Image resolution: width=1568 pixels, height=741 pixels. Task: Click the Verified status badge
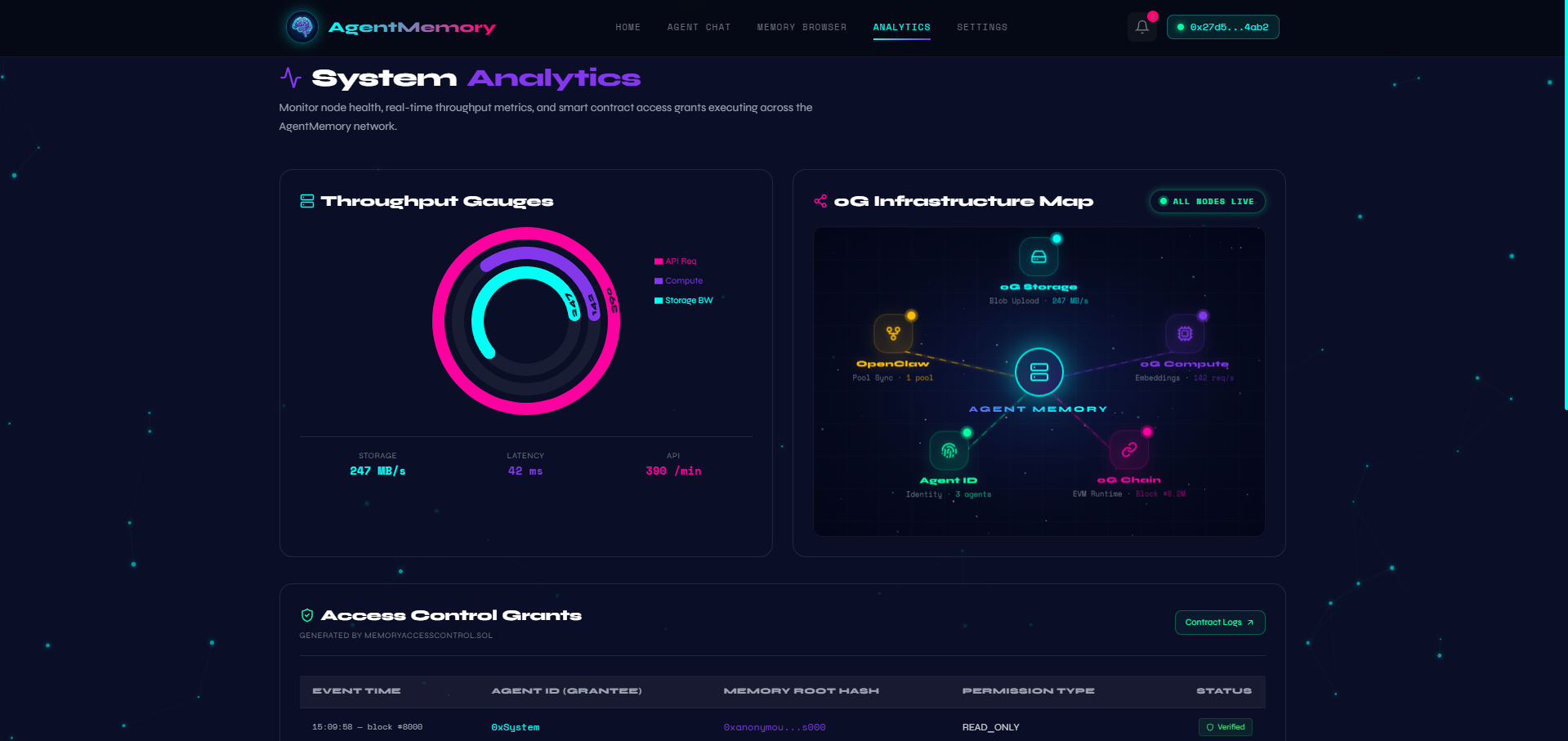tap(1226, 727)
